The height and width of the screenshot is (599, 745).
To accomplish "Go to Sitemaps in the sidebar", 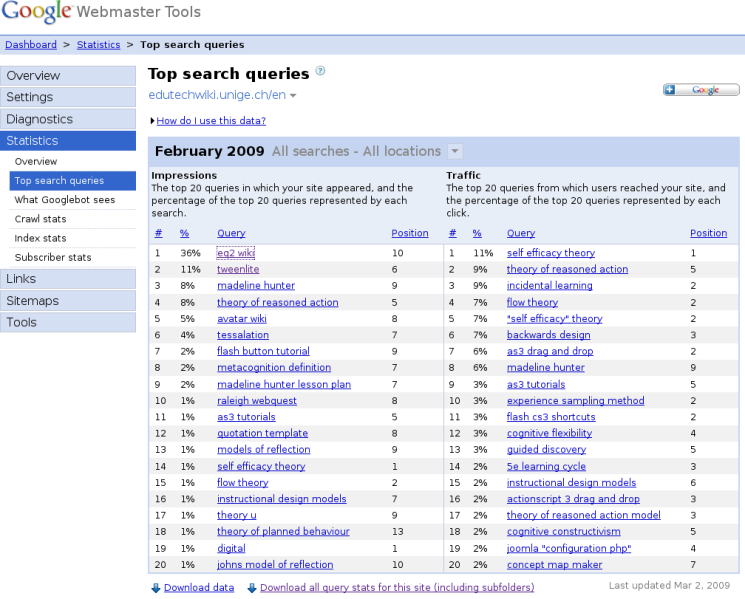I will [68, 301].
